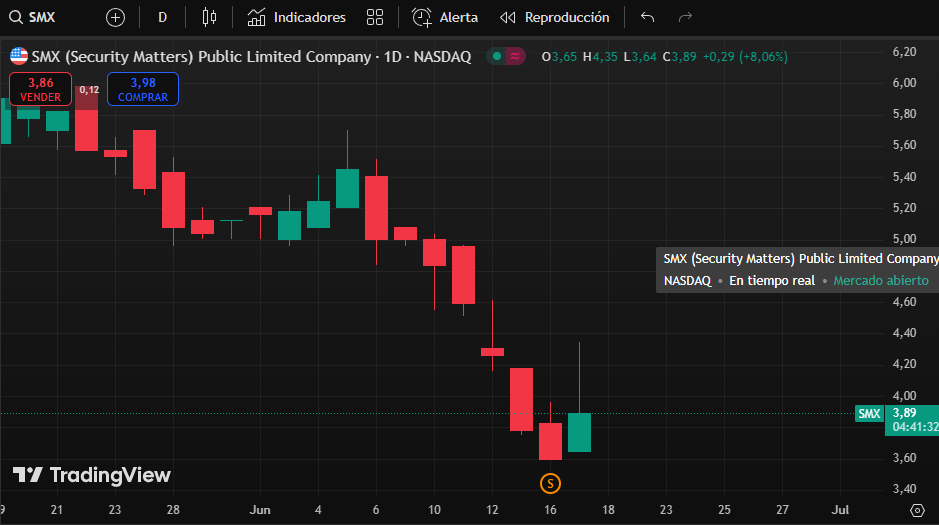Redo the chart action
939x525 pixels.
685,17
